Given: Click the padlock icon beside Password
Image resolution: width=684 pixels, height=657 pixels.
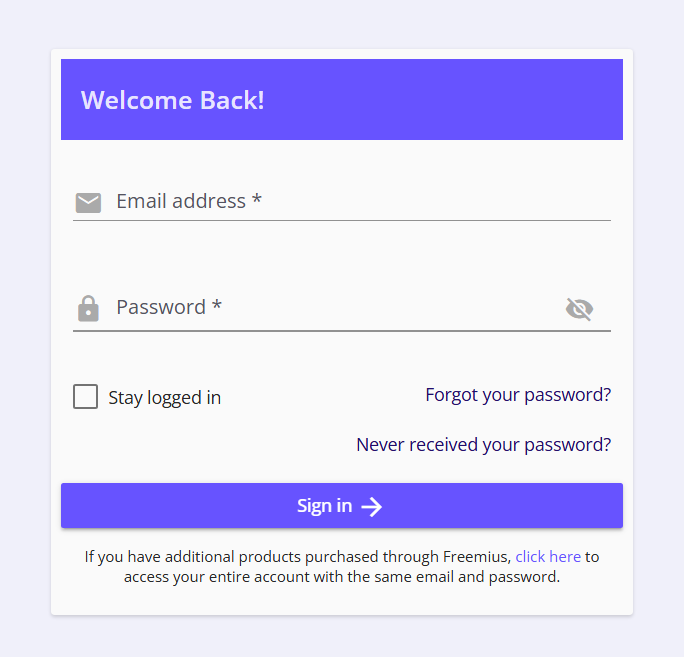Looking at the screenshot, I should coord(88,308).
